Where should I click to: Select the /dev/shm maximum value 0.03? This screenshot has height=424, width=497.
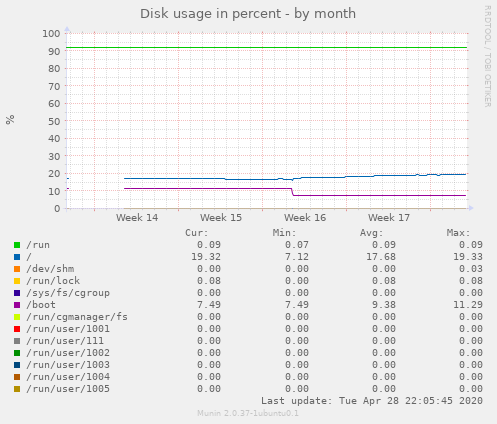pos(471,269)
